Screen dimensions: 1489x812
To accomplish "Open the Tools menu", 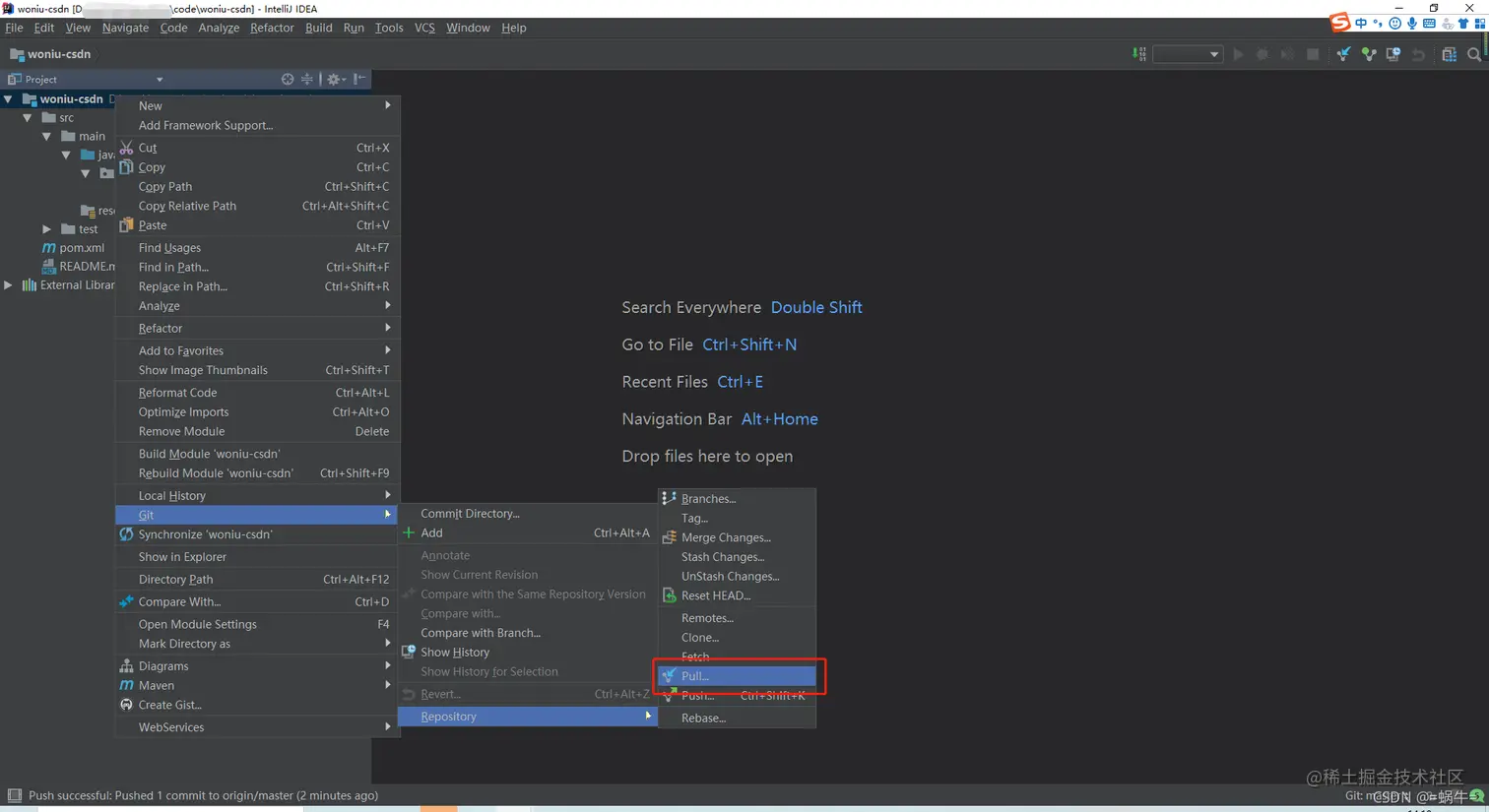I will [389, 28].
